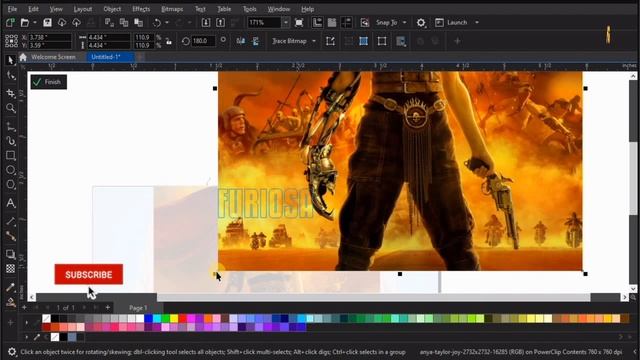Click the Export icon
This screenshot has width=640, height=360.
point(220,22)
